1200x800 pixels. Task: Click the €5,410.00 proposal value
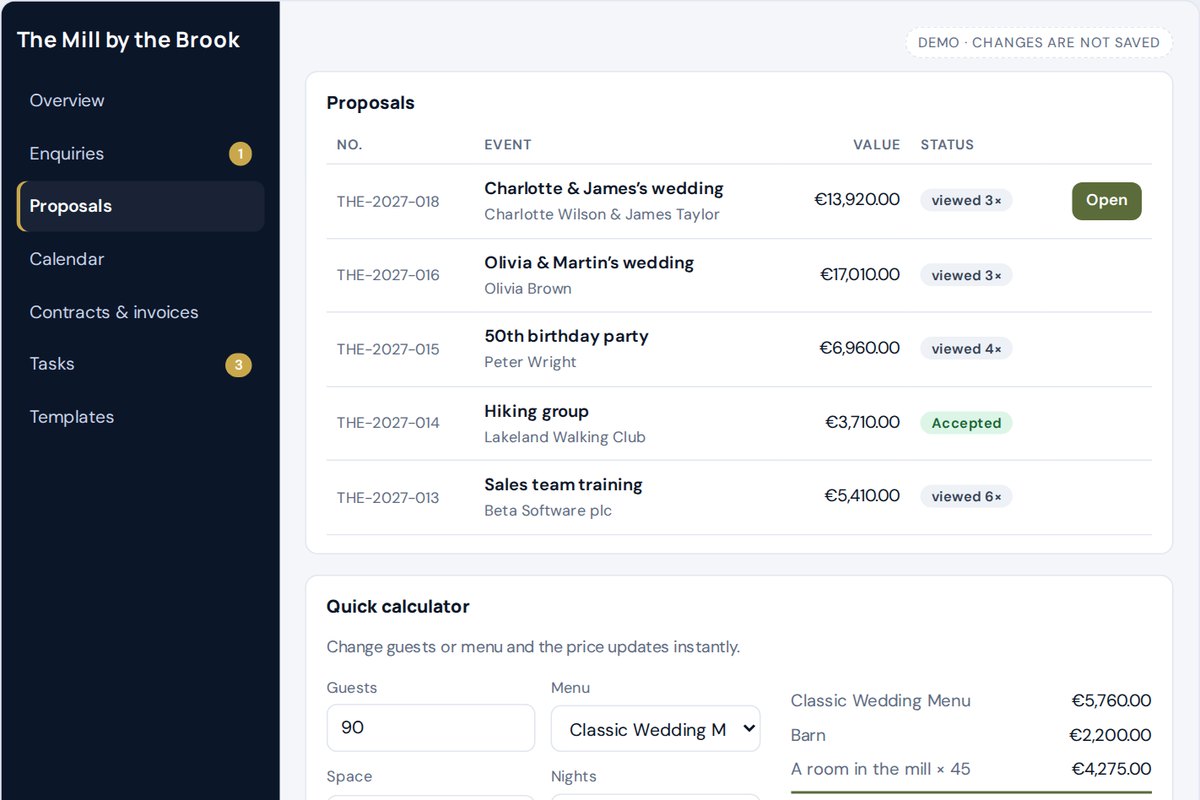[862, 496]
